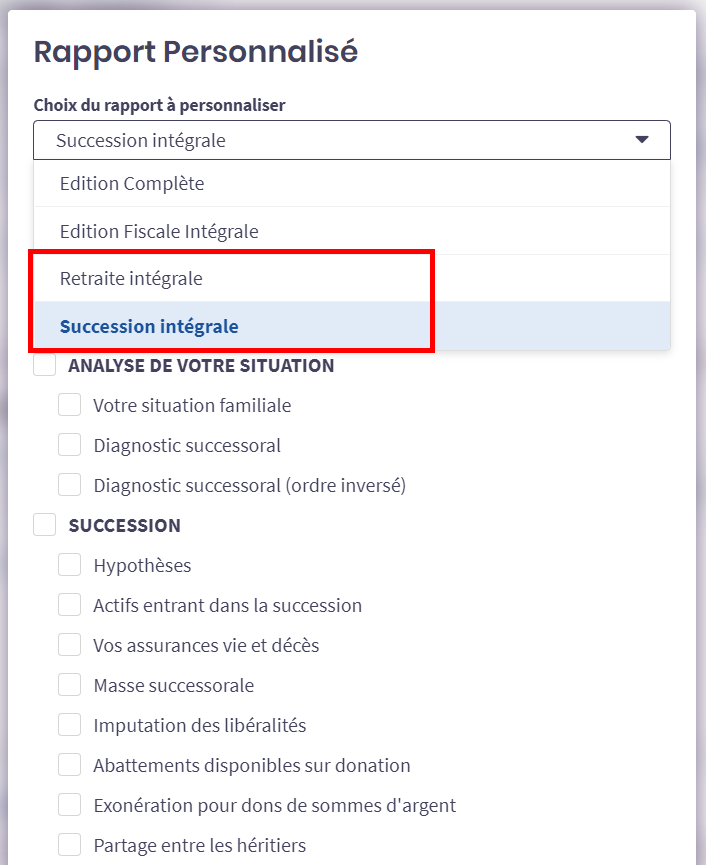Tick 'Exonération pour dons de sommes d'argent'
The height and width of the screenshot is (865, 706).
coord(69,805)
